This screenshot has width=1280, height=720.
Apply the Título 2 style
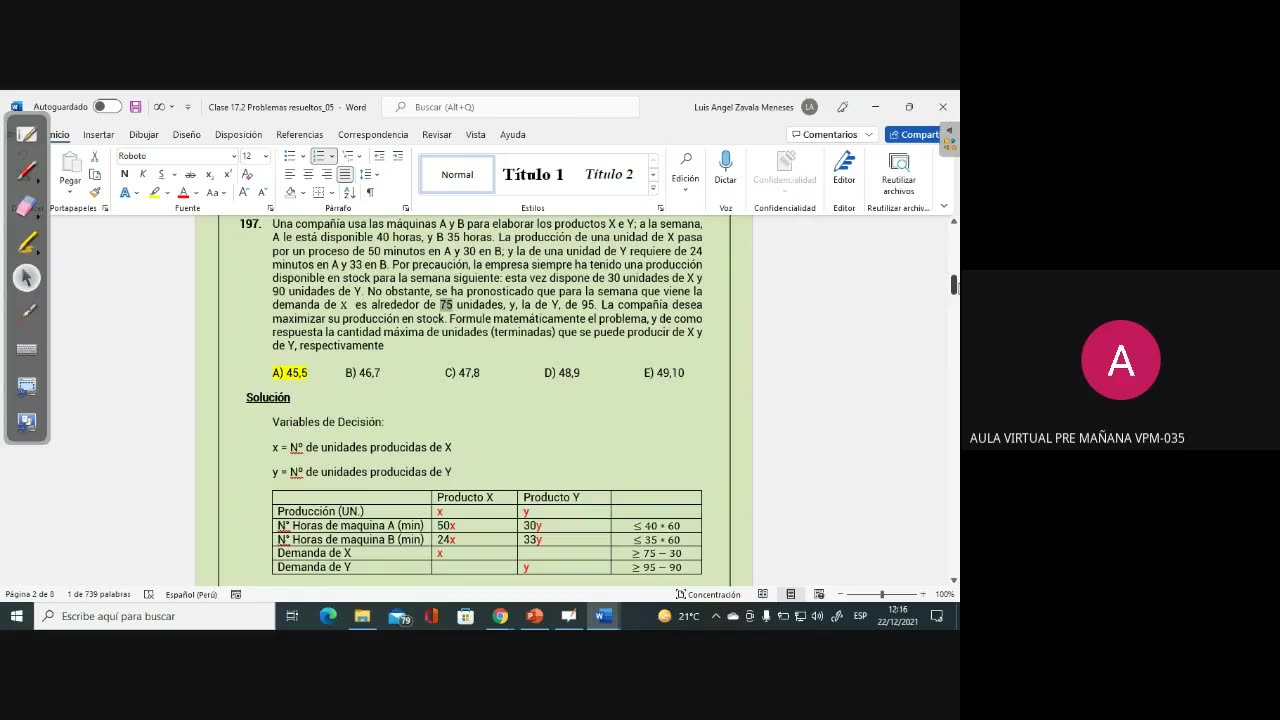609,174
